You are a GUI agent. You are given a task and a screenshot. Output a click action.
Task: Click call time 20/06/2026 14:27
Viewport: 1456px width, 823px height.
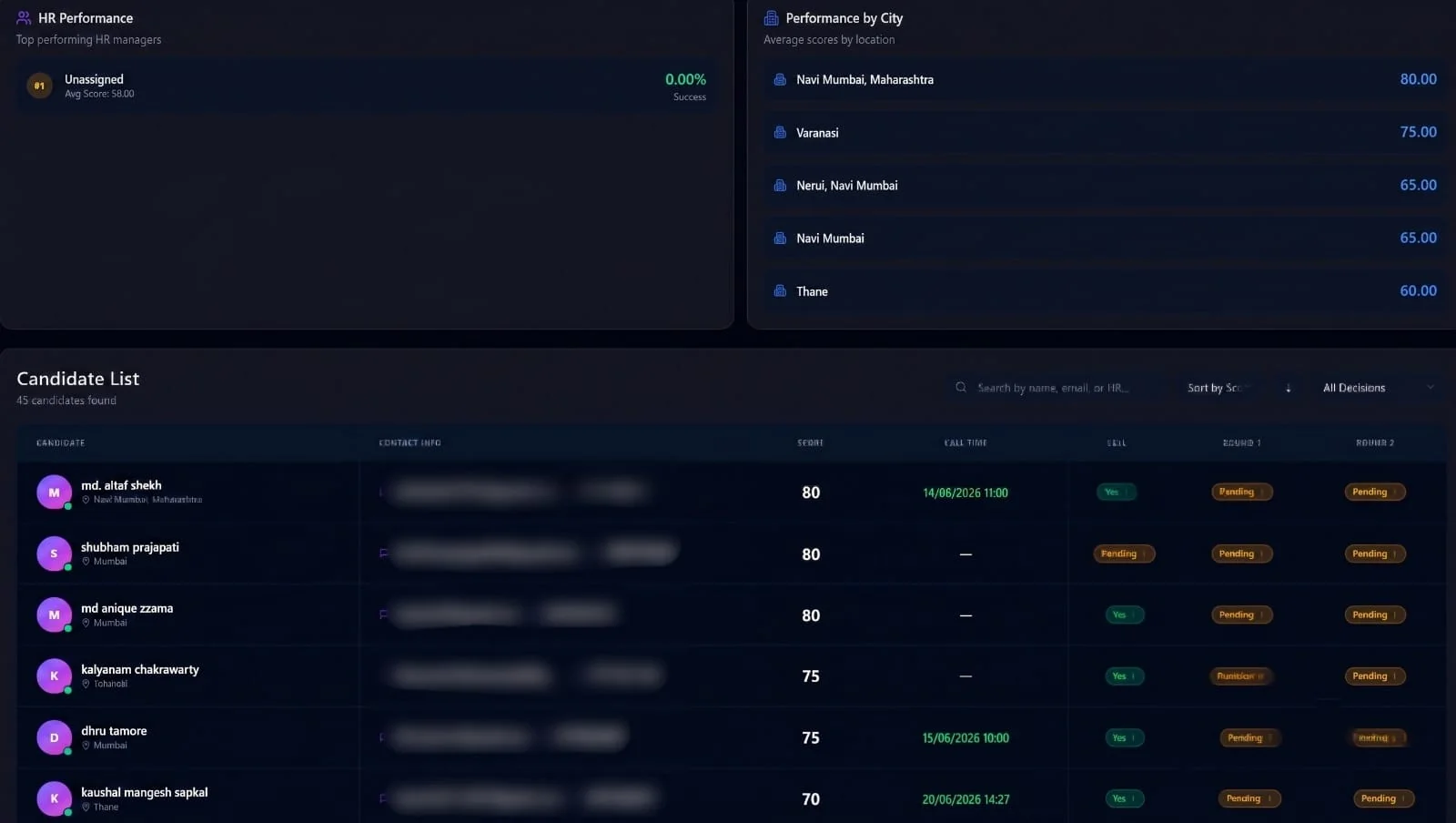(966, 799)
